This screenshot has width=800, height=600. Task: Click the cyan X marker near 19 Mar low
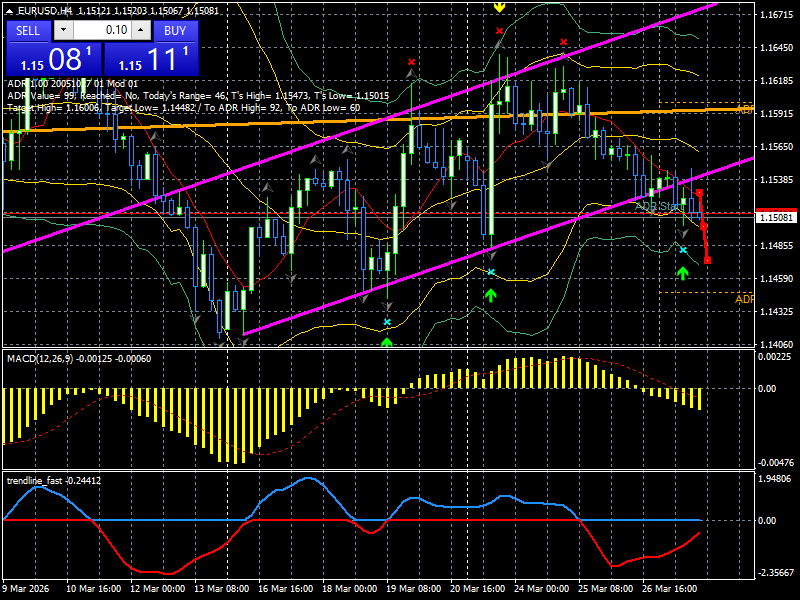click(x=387, y=322)
